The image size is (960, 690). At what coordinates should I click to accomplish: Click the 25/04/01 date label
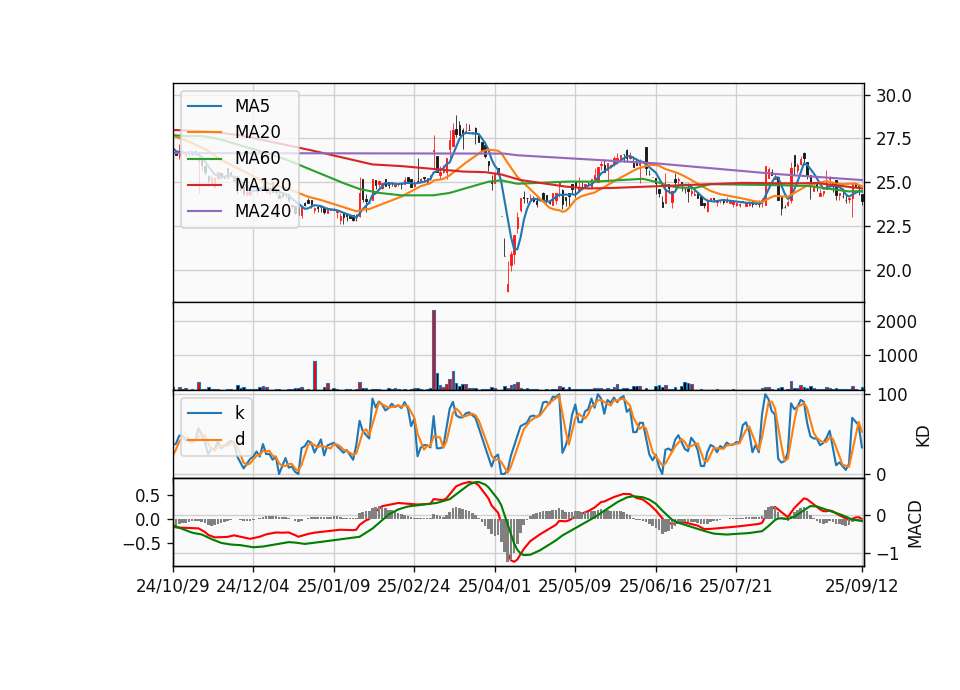494,586
